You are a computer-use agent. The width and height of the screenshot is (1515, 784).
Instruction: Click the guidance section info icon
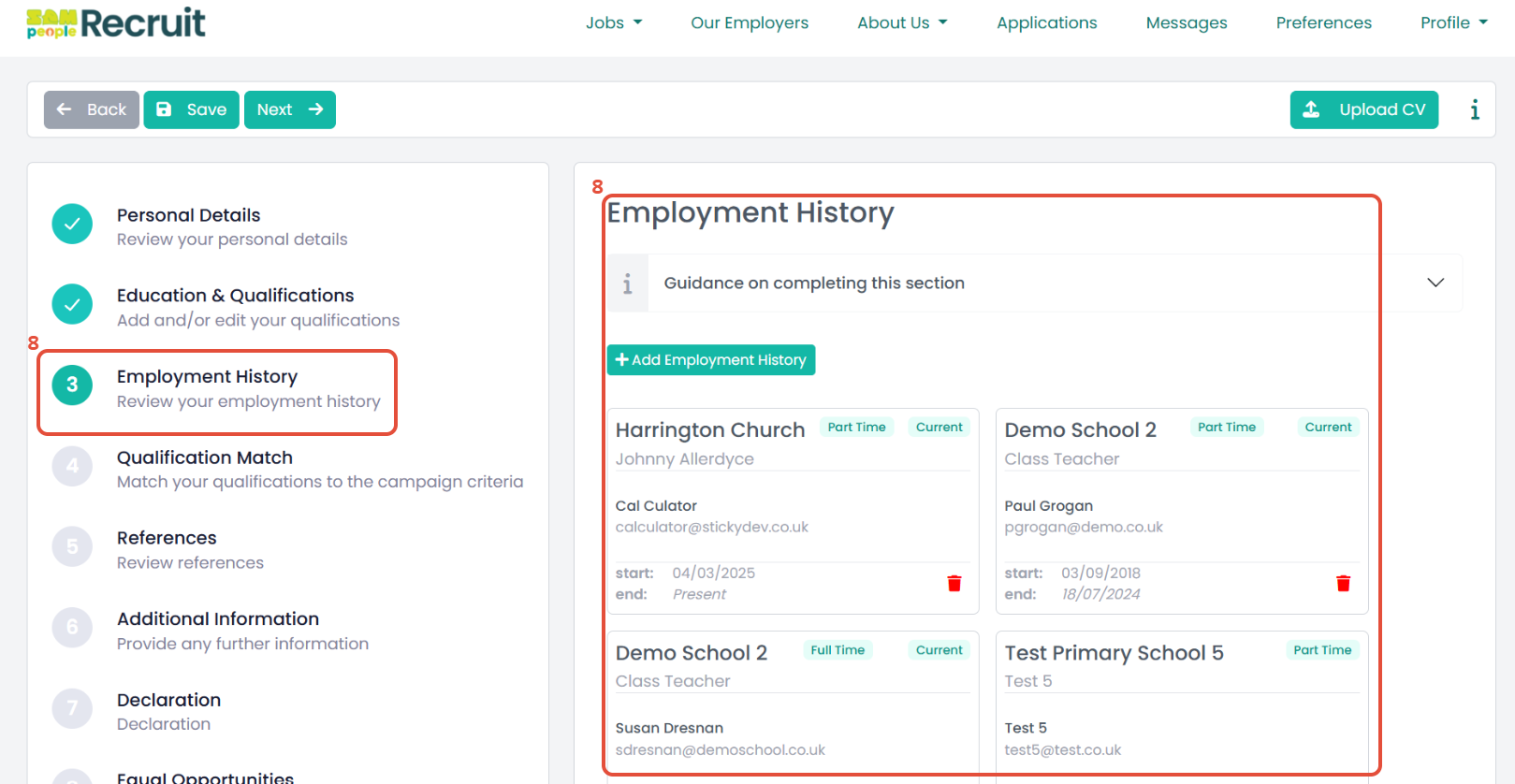point(628,283)
